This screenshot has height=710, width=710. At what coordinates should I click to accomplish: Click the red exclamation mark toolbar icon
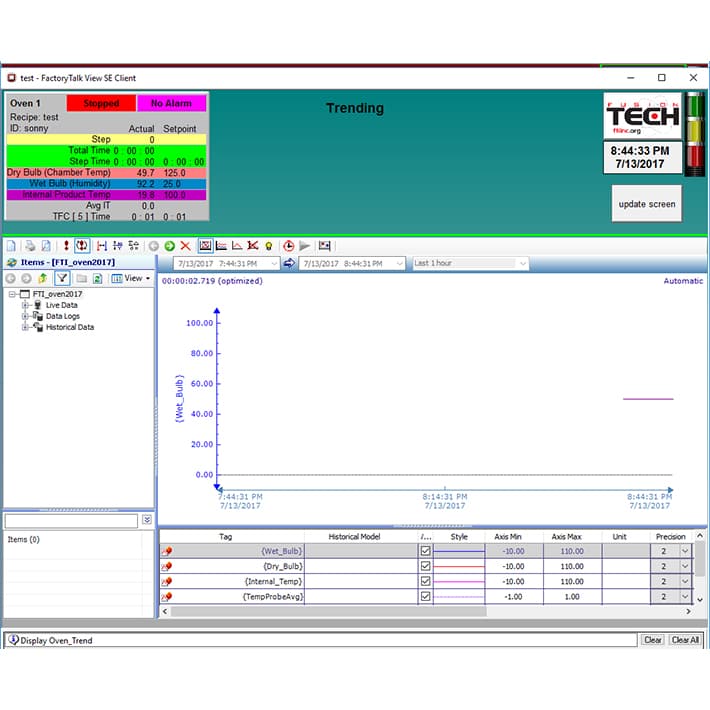tap(66, 246)
